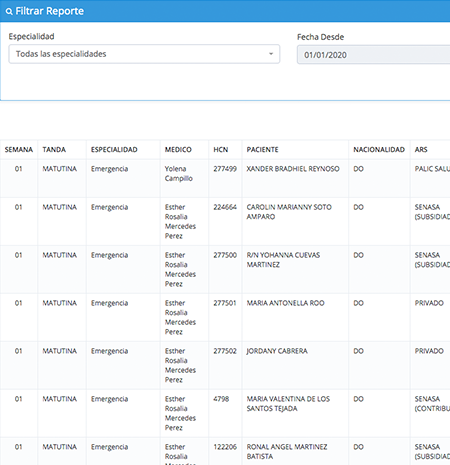Select the SEMANA column header

[19, 150]
